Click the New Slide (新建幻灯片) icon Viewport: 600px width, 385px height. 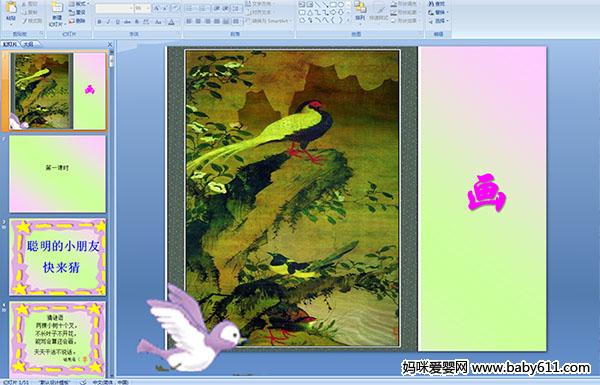click(x=56, y=13)
